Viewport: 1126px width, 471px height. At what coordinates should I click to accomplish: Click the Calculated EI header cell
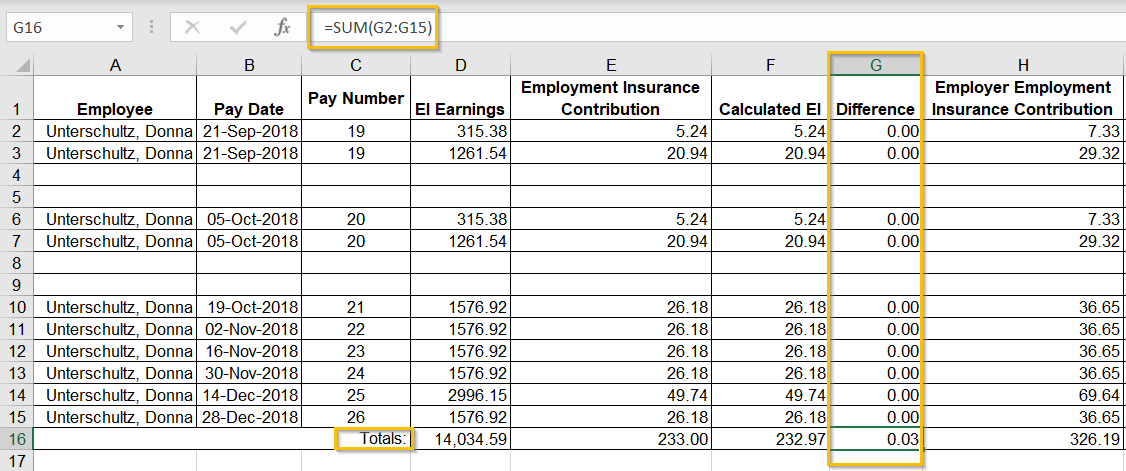(x=771, y=98)
